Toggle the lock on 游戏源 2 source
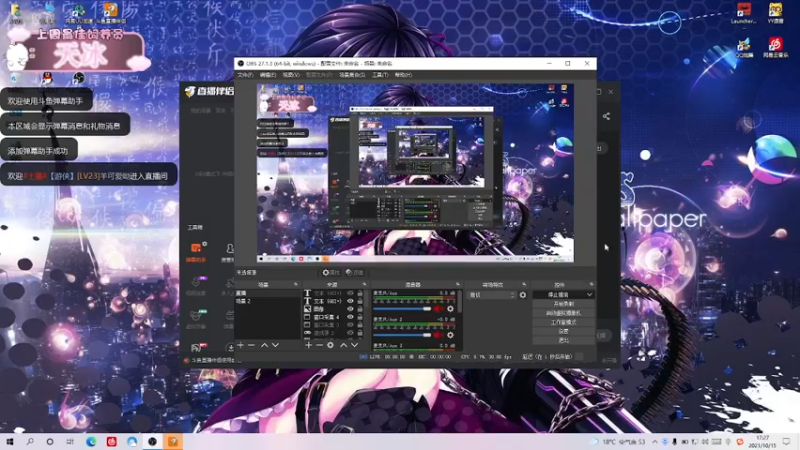800x450 pixels. tap(360, 333)
